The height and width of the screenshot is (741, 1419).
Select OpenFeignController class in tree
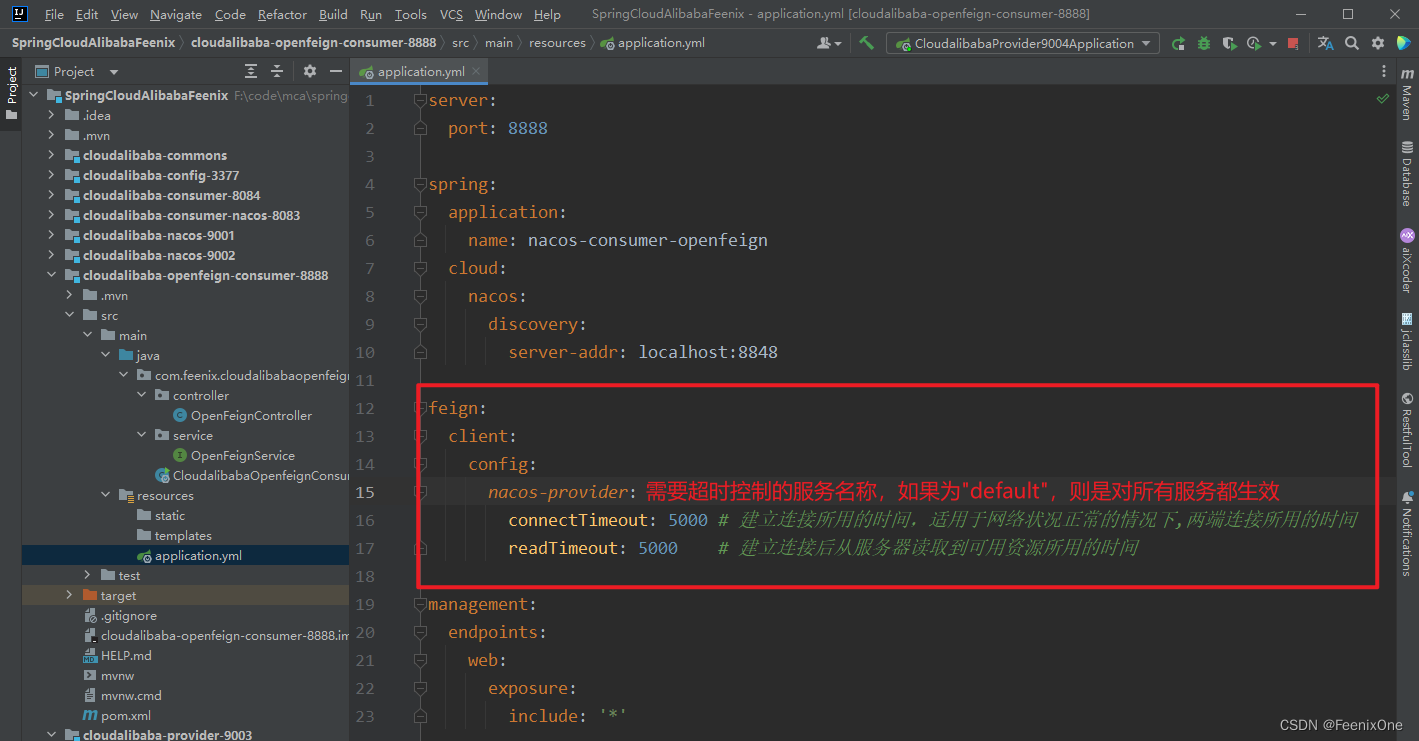pos(251,415)
